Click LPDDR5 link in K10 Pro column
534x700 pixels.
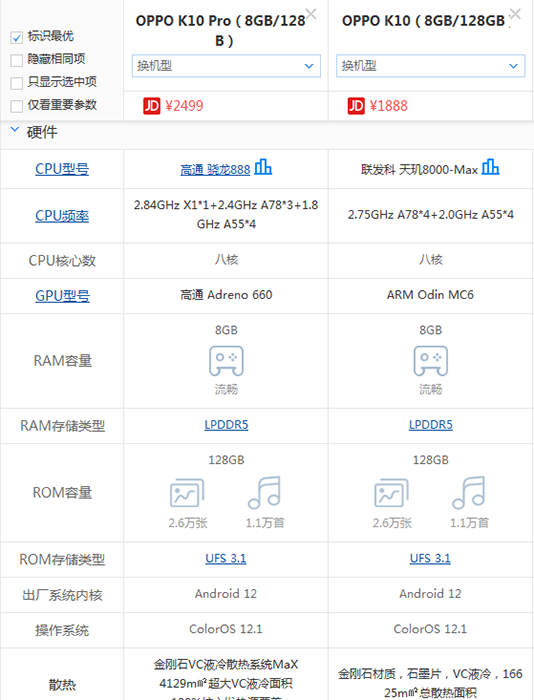pos(226,425)
